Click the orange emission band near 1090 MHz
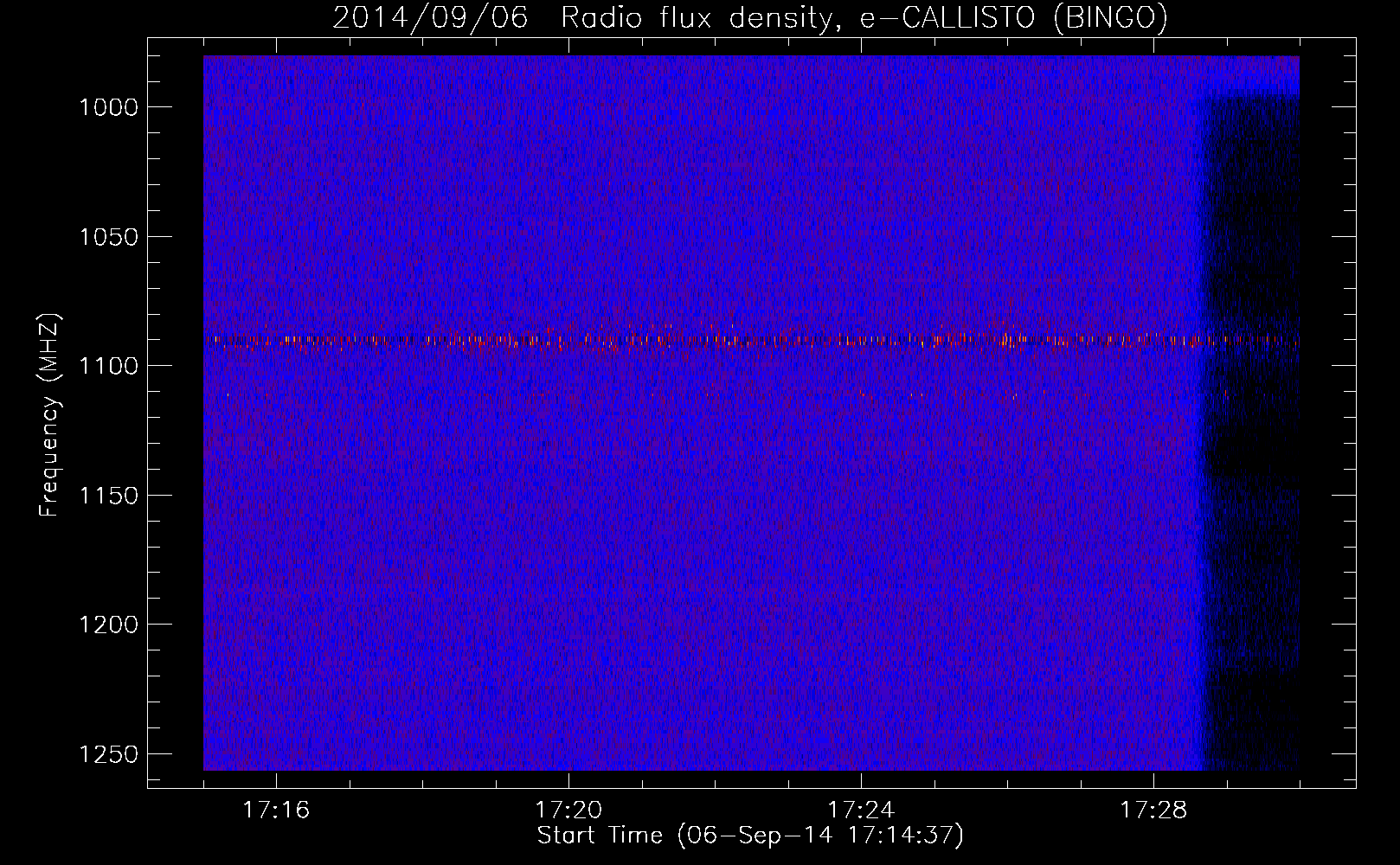 pyautogui.click(x=751, y=340)
